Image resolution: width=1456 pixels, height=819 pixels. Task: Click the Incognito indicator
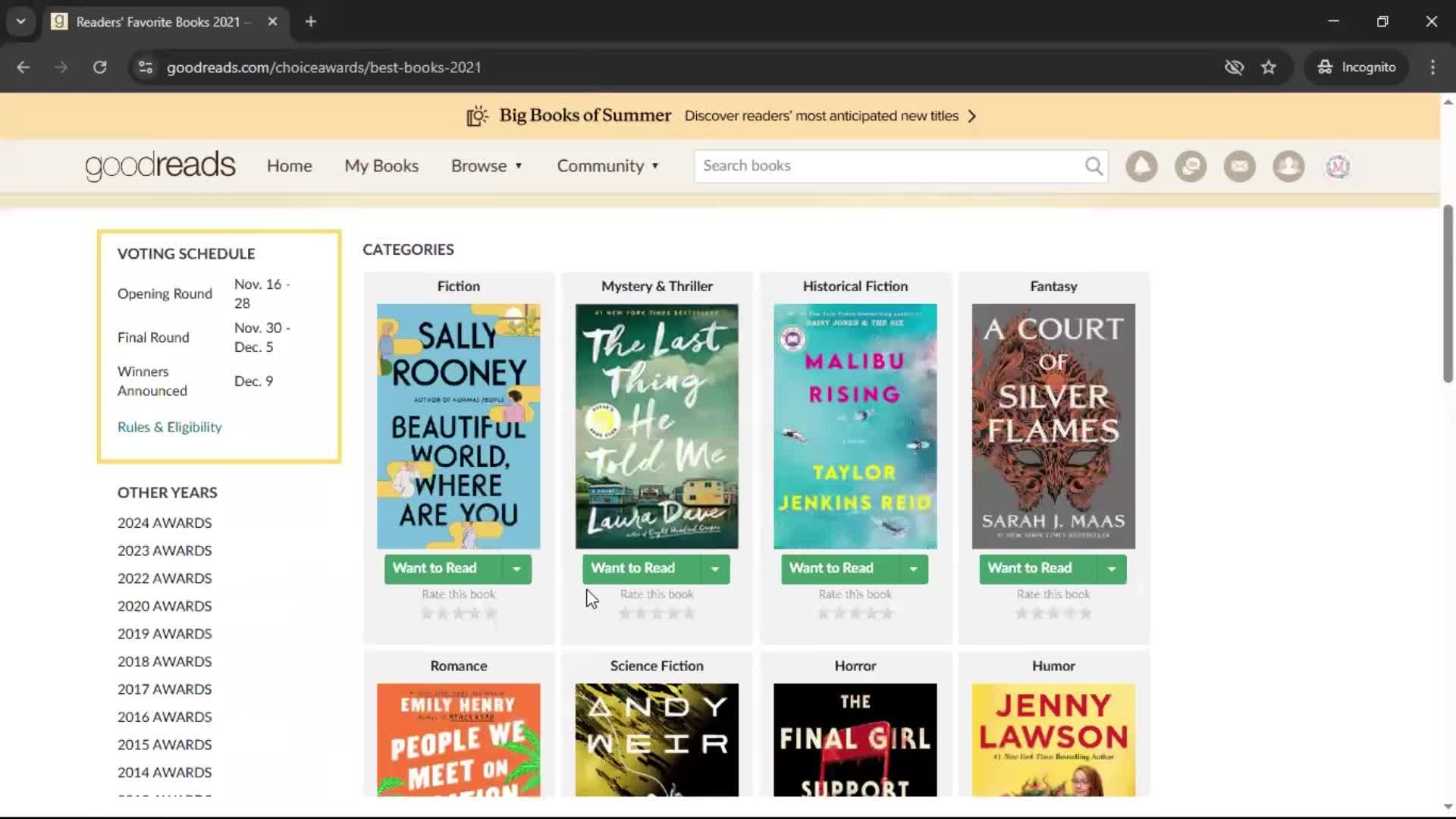pyautogui.click(x=1357, y=67)
